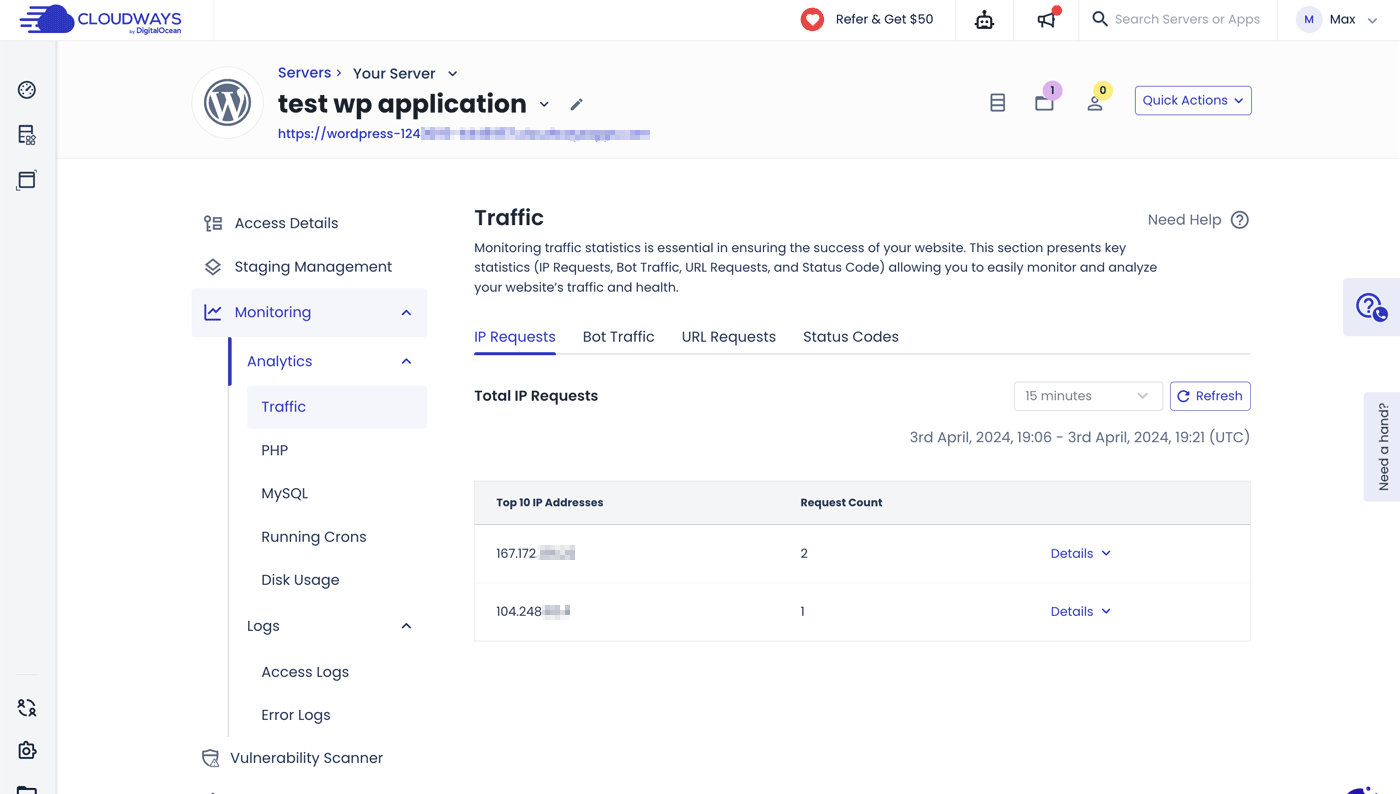This screenshot has height=794, width=1400.
Task: Open the Need a hand? side tab
Action: [1383, 446]
